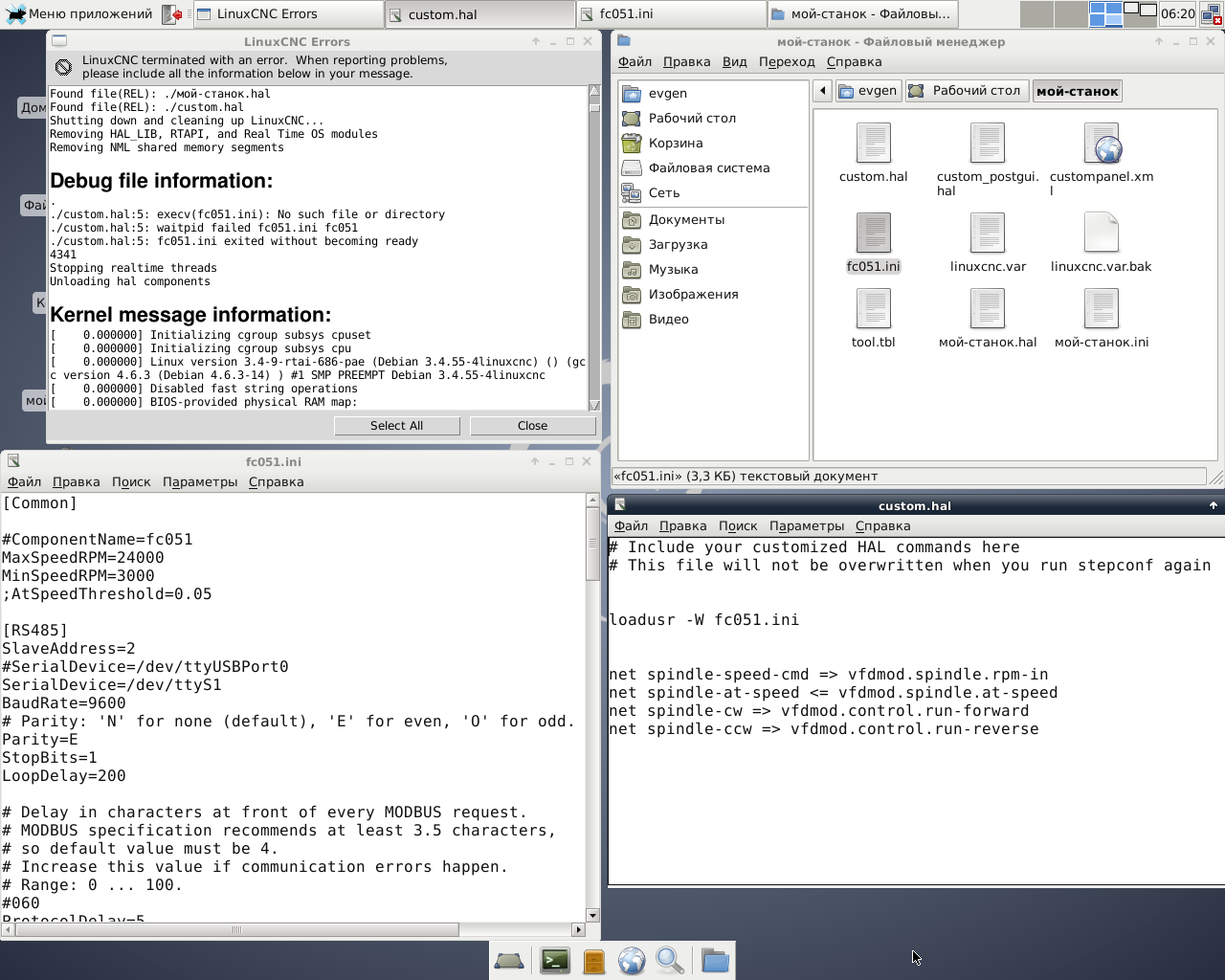Click Close in LinuxCNC Errors dialog

[532, 426]
